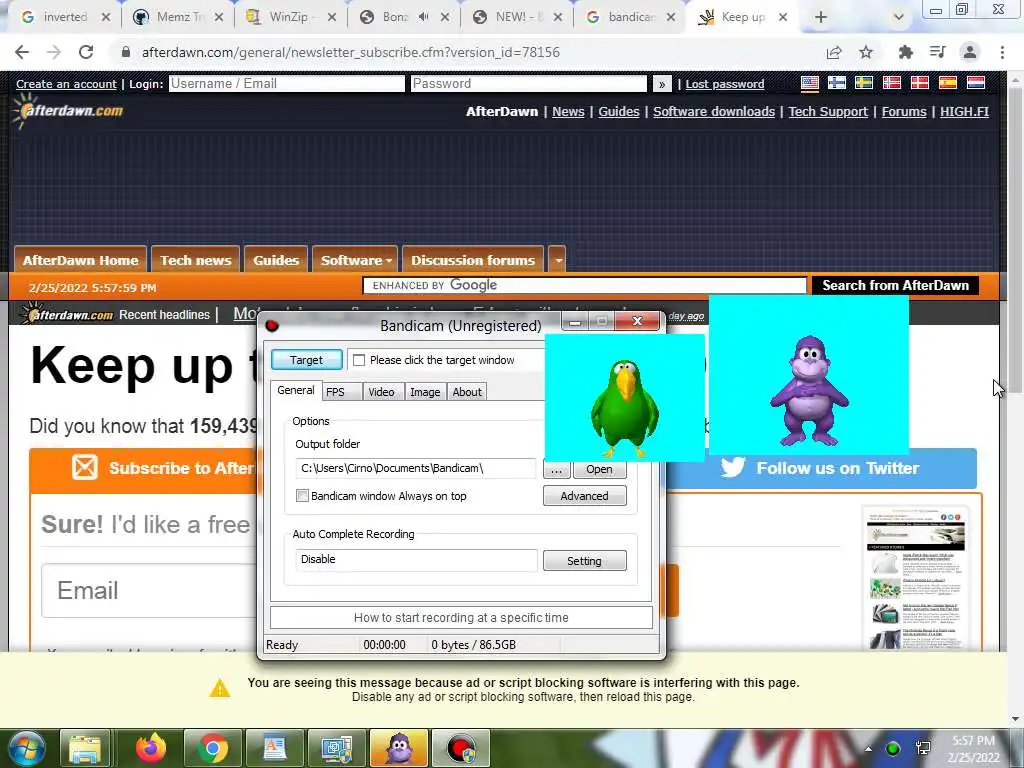
Task: Switch to Bandicam Video tab
Action: click(381, 392)
